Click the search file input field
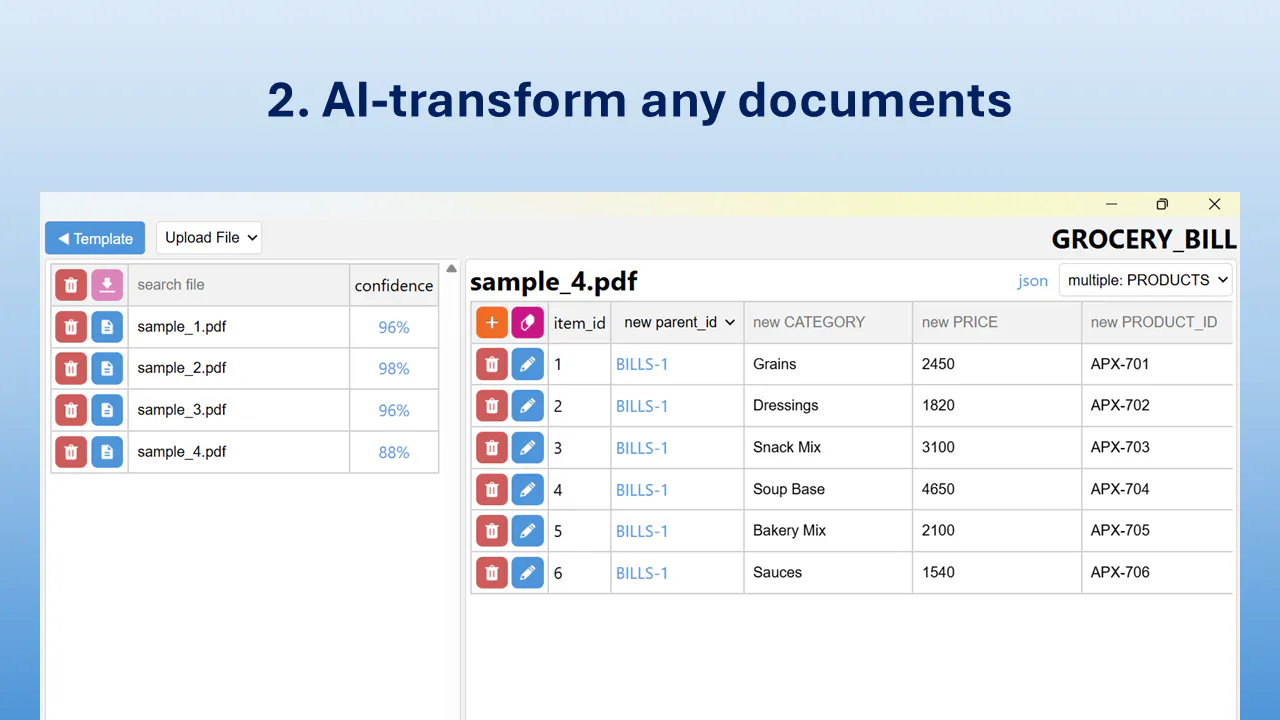This screenshot has width=1280, height=720. (x=239, y=285)
